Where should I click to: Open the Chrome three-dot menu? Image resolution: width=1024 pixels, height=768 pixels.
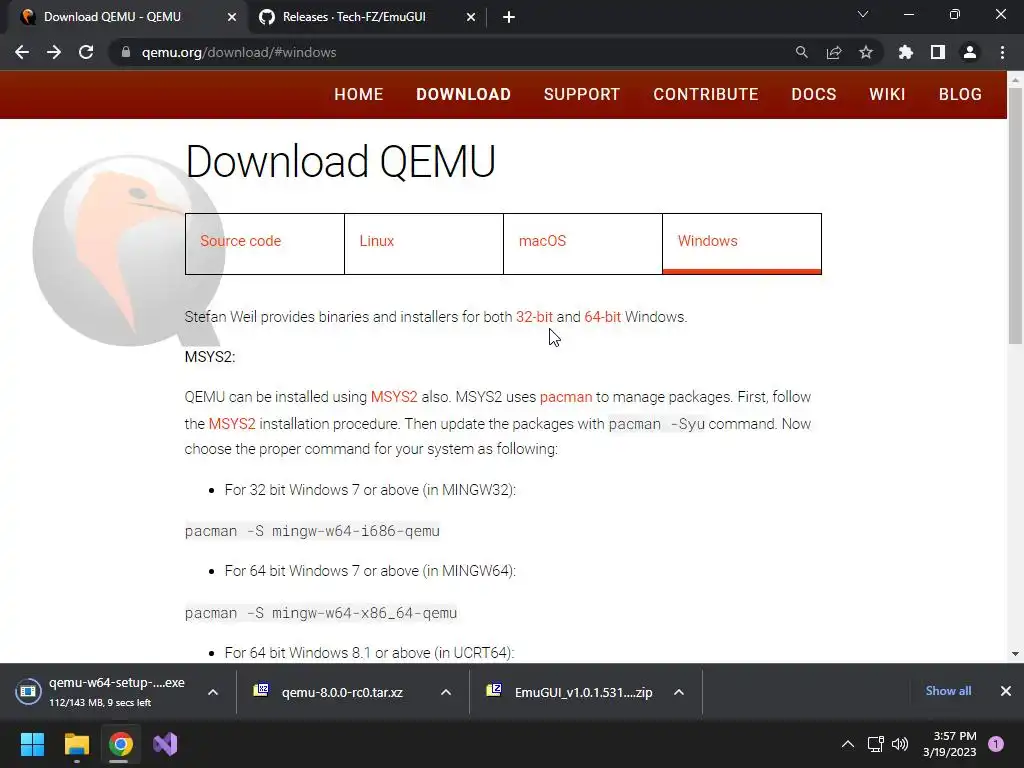click(1002, 52)
